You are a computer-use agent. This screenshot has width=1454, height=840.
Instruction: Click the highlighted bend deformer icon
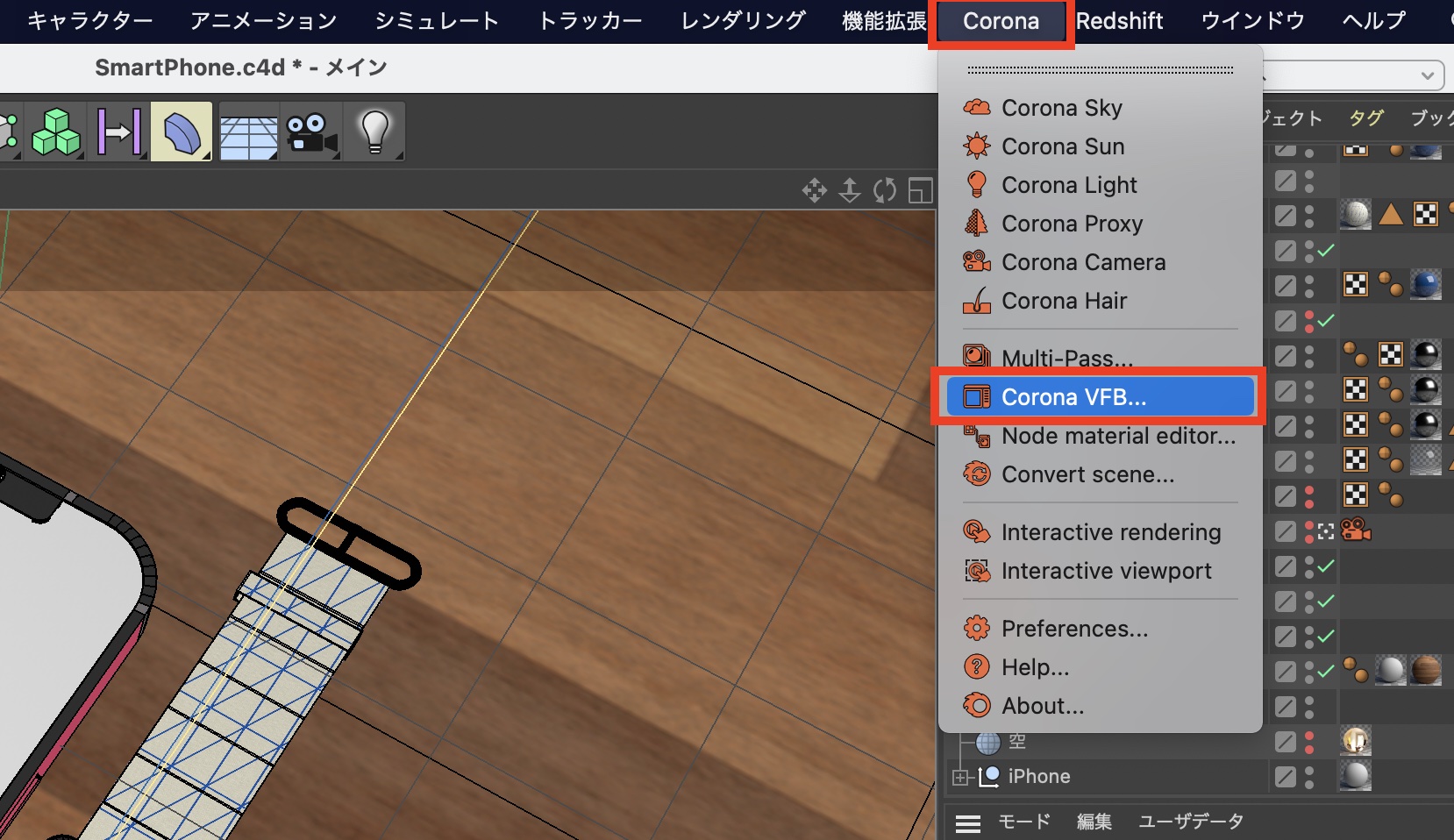pyautogui.click(x=182, y=132)
